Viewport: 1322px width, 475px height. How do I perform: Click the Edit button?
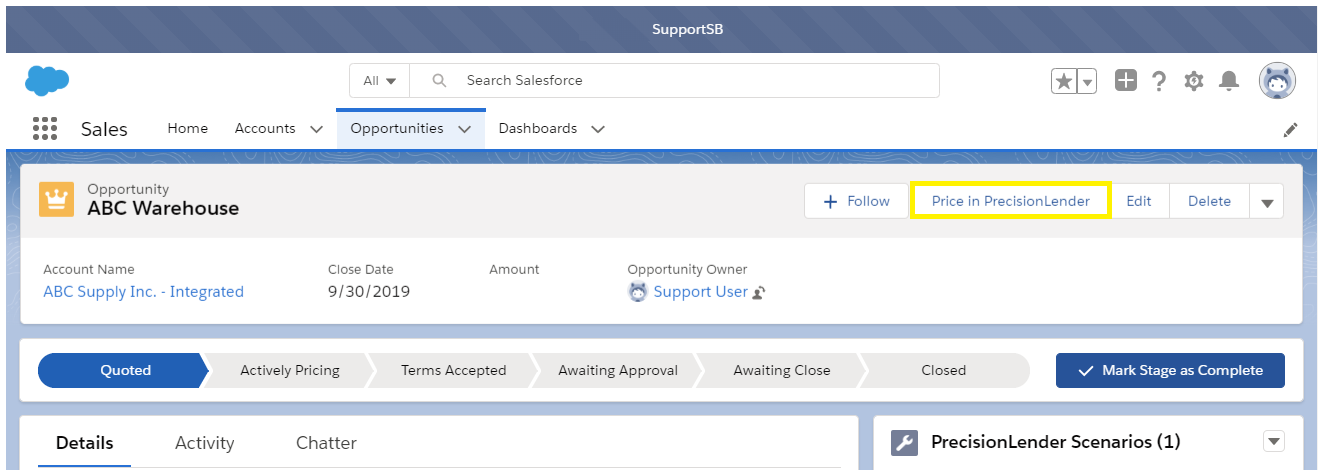tap(1139, 201)
